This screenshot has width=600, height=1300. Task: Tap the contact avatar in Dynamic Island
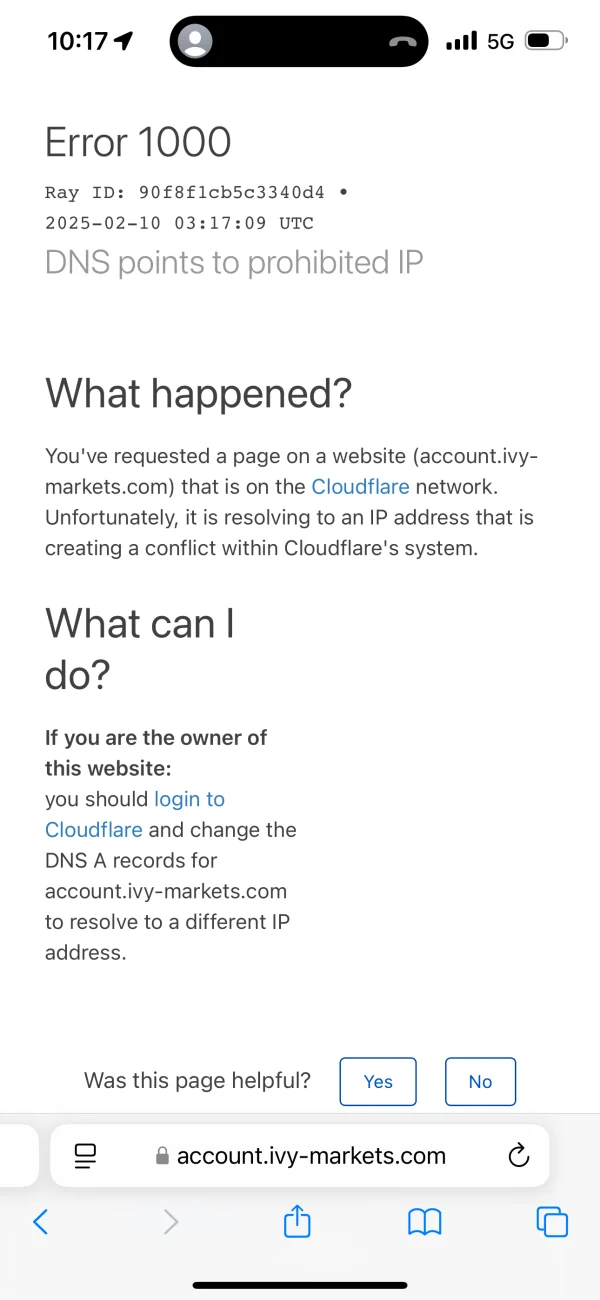(196, 42)
